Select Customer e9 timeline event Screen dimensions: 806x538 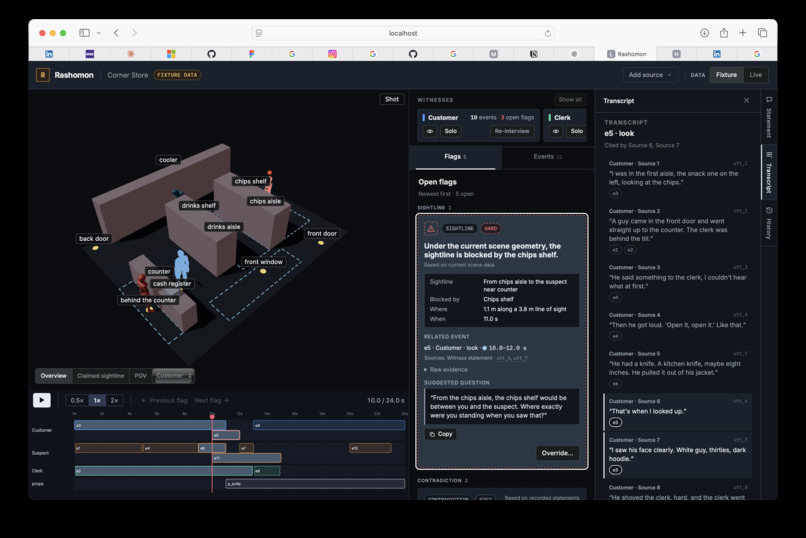point(329,425)
